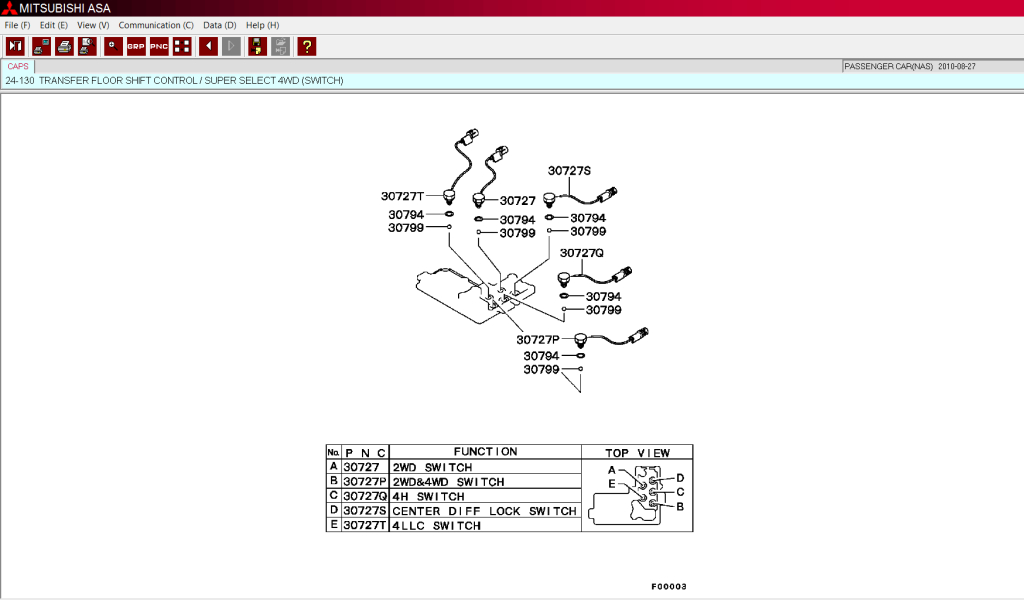
Task: Click the magnifier zoom toolbar icon
Action: [113, 46]
